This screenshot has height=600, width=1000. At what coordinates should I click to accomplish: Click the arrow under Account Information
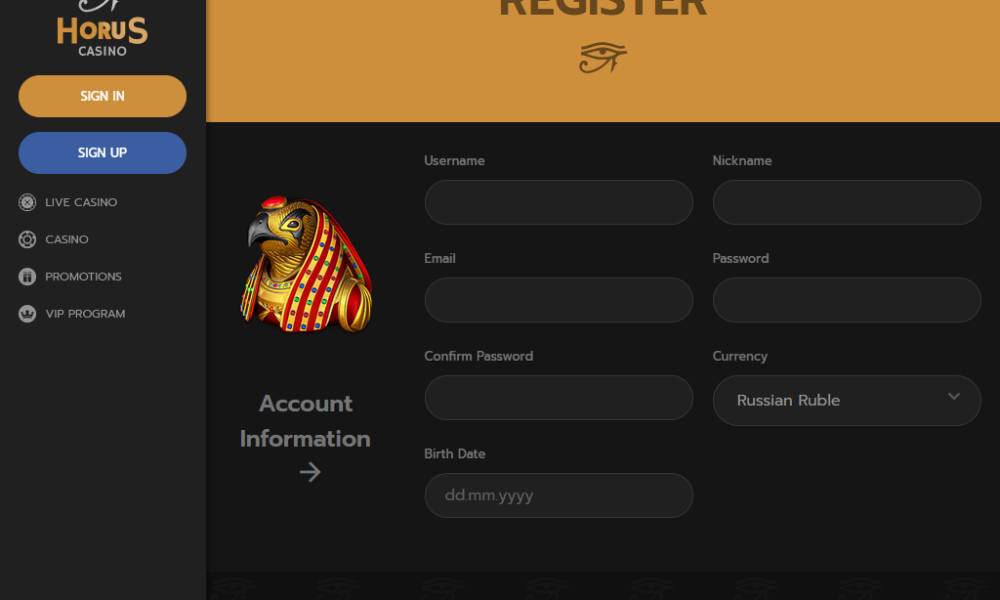[310, 472]
